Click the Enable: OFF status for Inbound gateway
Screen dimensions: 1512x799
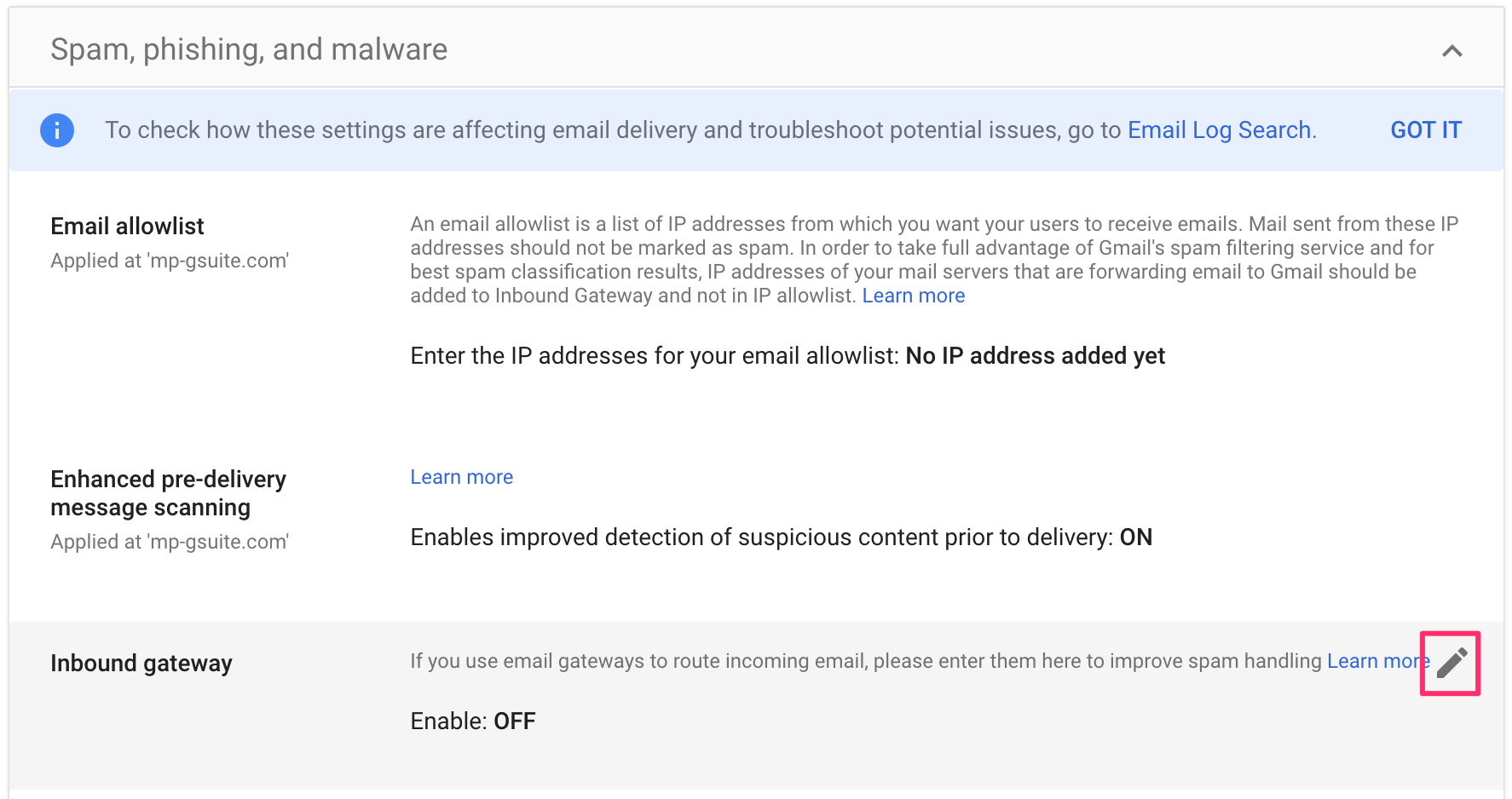[x=473, y=721]
